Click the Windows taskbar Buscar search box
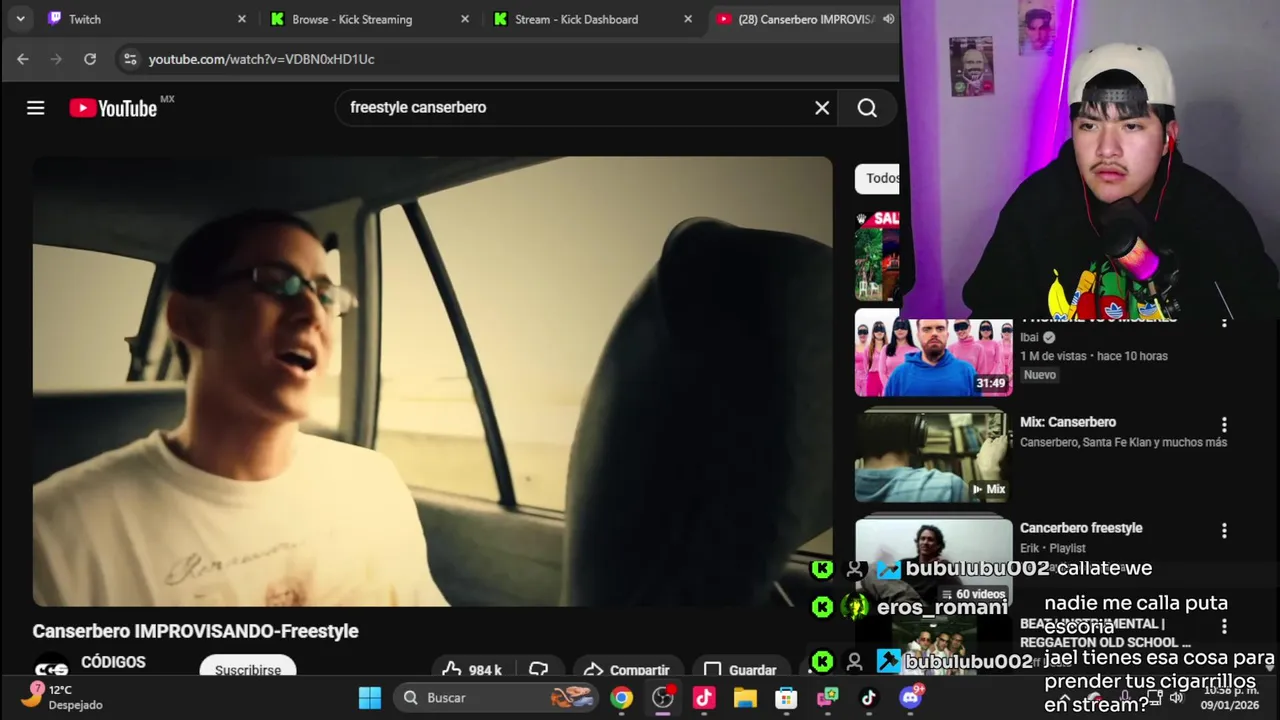The image size is (1280, 720). tap(495, 698)
